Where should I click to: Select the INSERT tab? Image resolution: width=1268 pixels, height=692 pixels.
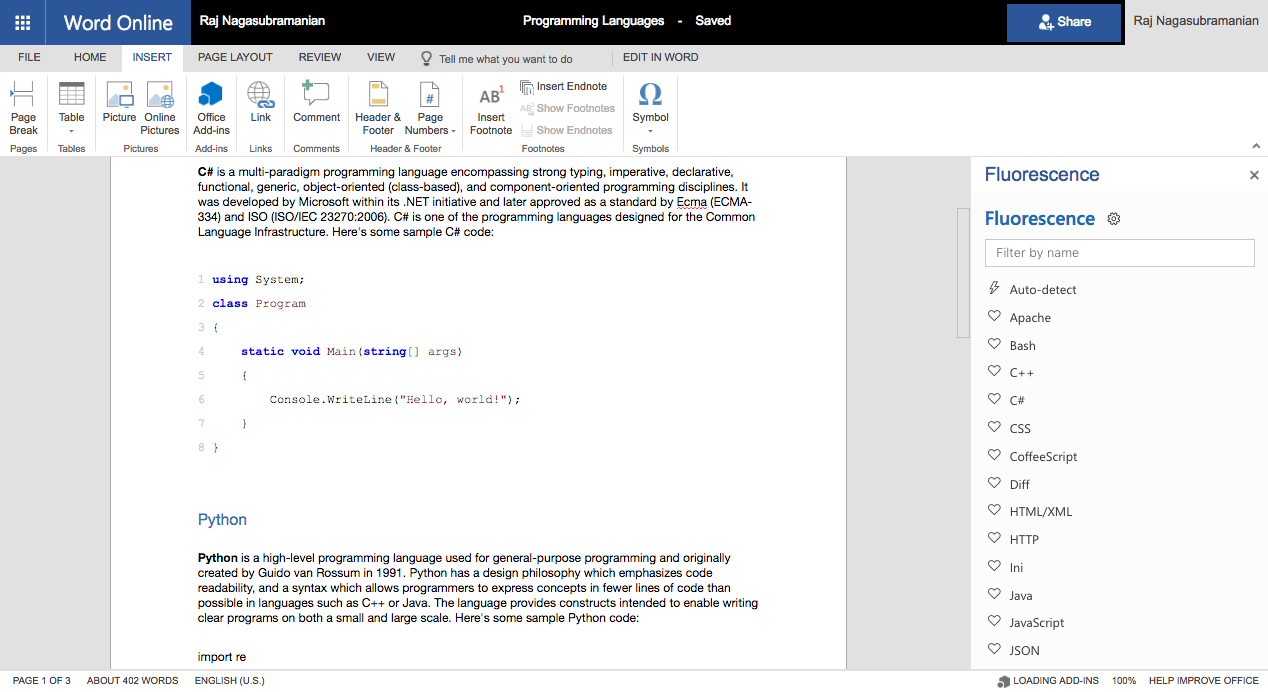pyautogui.click(x=152, y=57)
